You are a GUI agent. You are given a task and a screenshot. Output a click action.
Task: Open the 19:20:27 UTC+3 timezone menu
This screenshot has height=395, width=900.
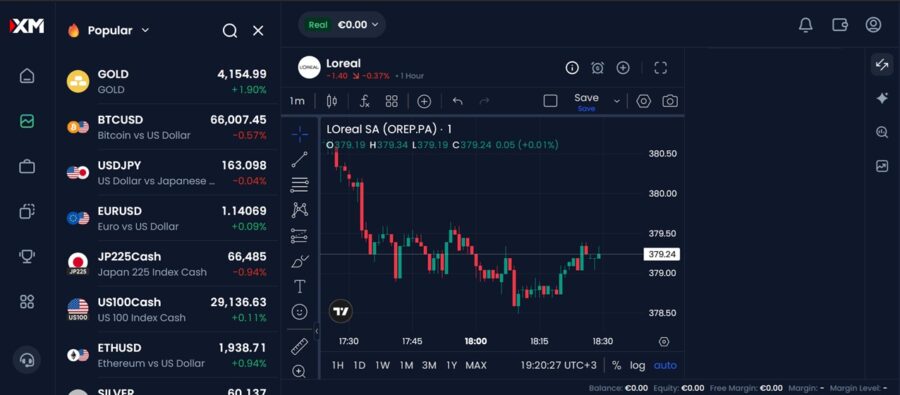point(558,365)
